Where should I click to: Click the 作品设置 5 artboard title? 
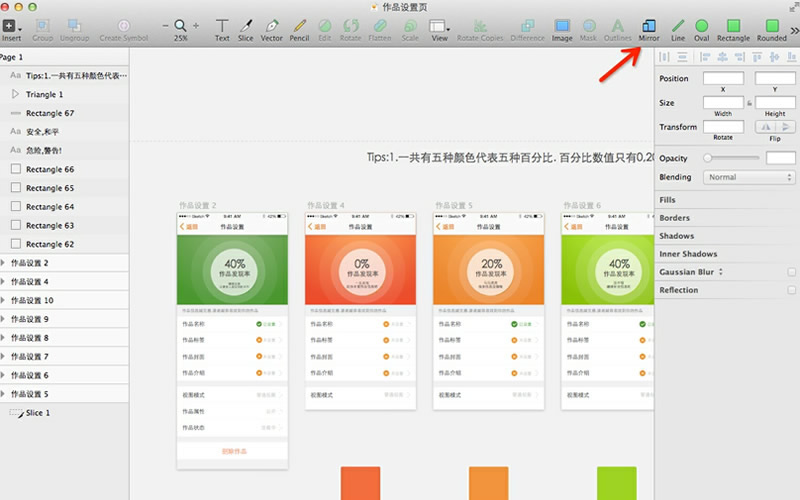pyautogui.click(x=454, y=205)
